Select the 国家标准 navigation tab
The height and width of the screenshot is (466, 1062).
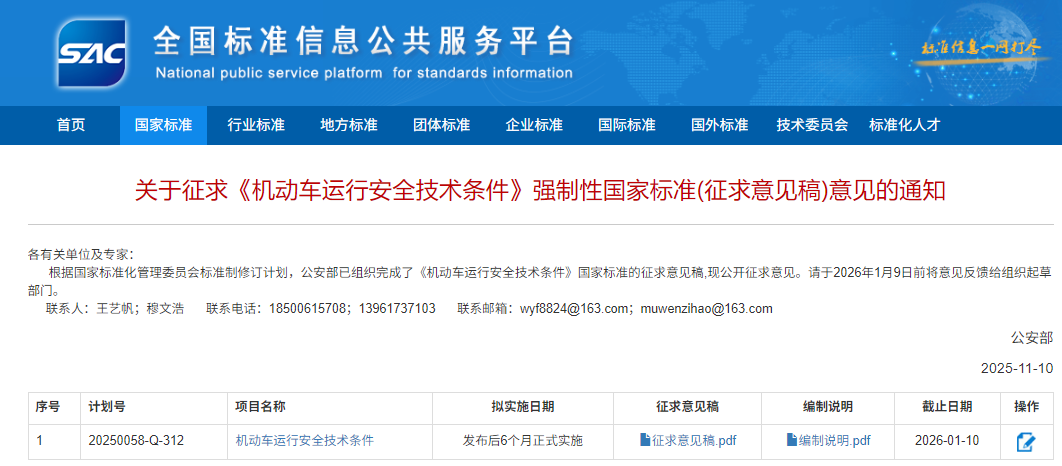point(163,125)
